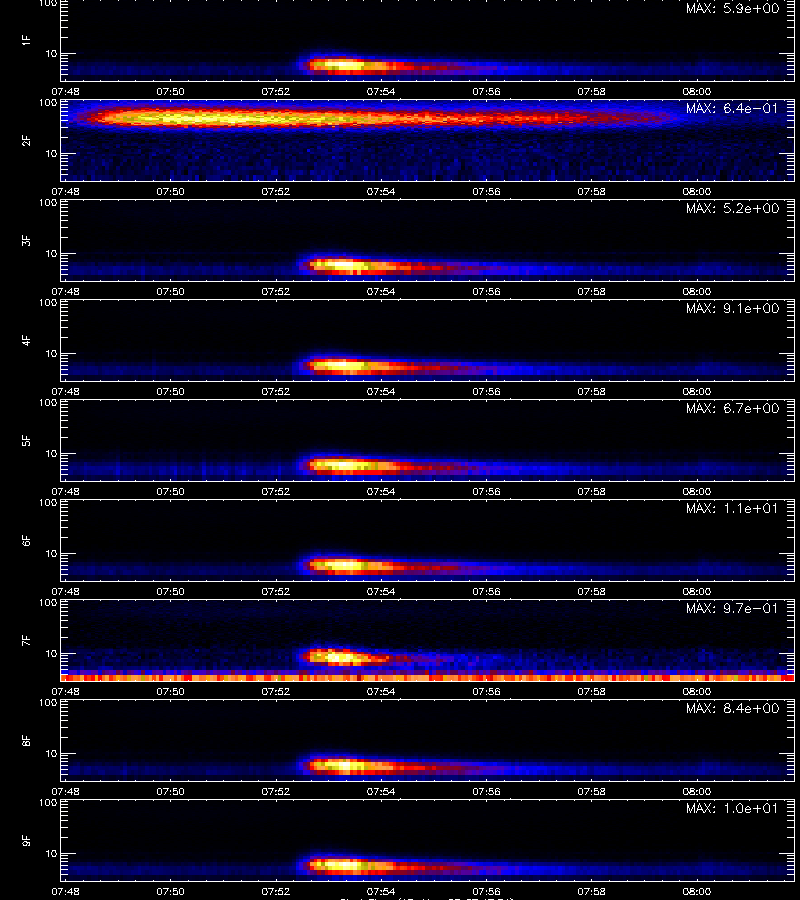Image resolution: width=800 pixels, height=900 pixels.
Task: Click the '10' y-axis label of the 4F panel
Action: point(51,354)
